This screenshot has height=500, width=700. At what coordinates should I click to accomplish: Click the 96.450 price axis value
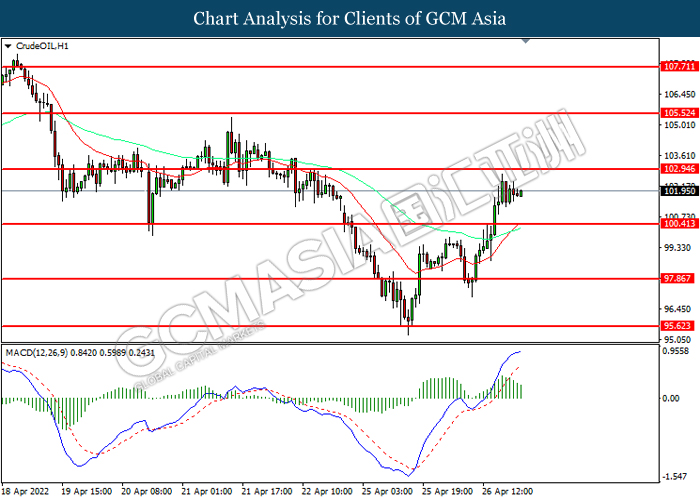click(678, 309)
